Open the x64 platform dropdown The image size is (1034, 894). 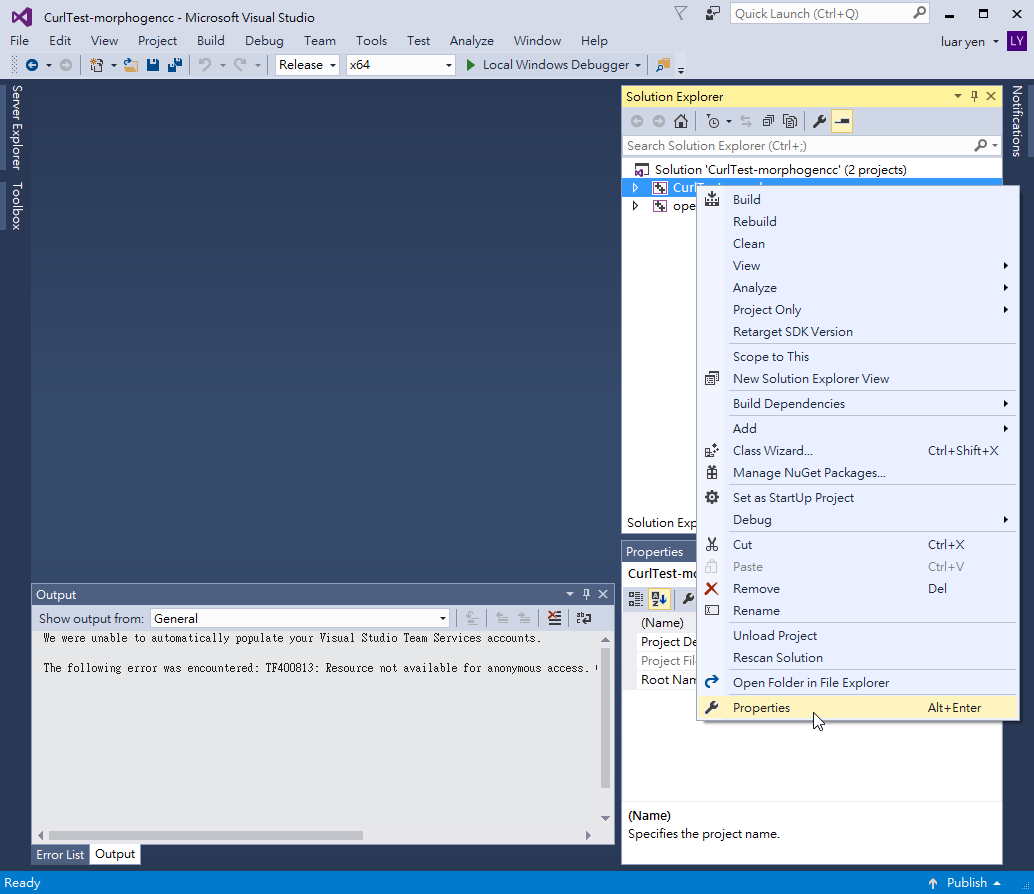click(400, 64)
